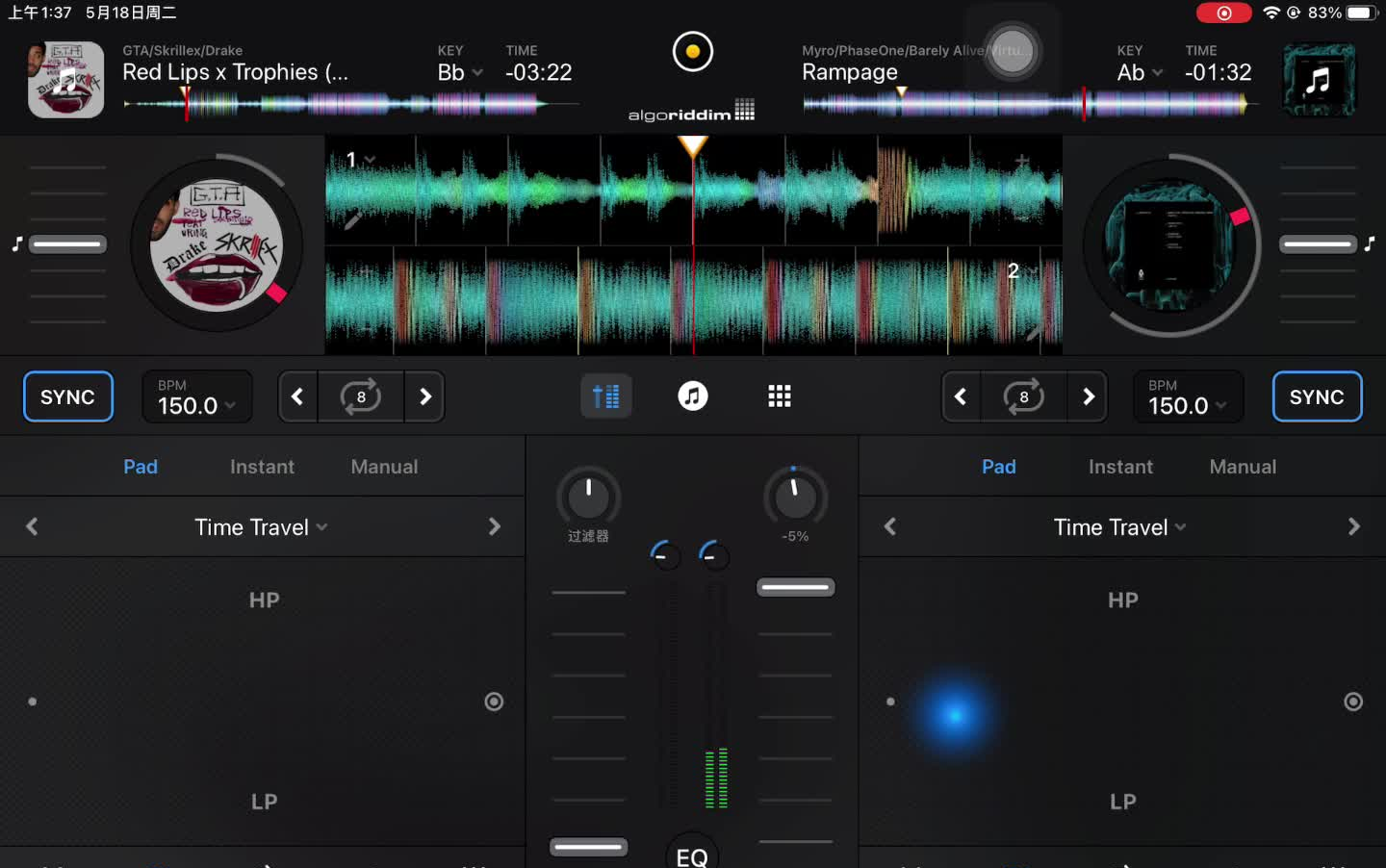Tap the left deck tempo slider handle
The height and width of the screenshot is (868, 1386).
point(67,244)
